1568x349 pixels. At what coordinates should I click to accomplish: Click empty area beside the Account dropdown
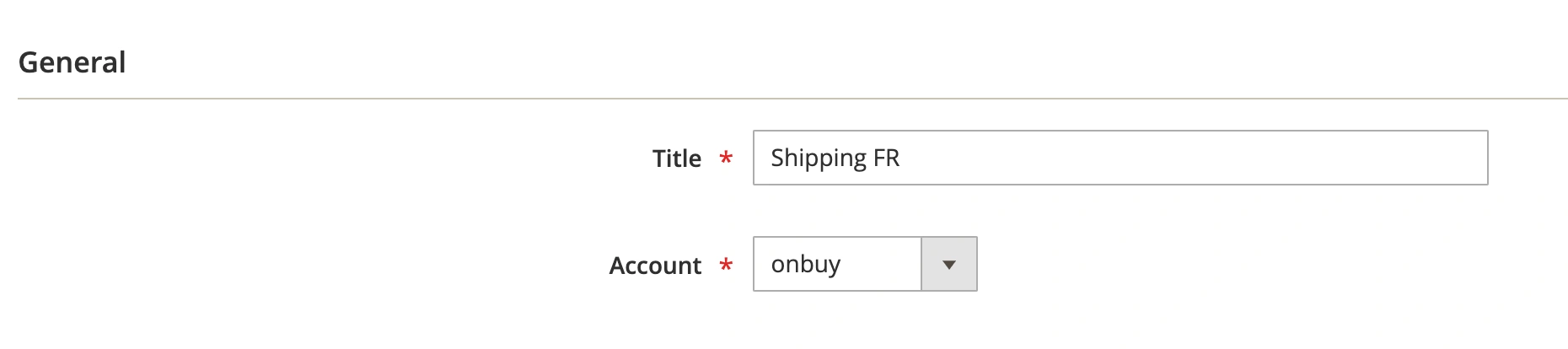tap(1222, 265)
